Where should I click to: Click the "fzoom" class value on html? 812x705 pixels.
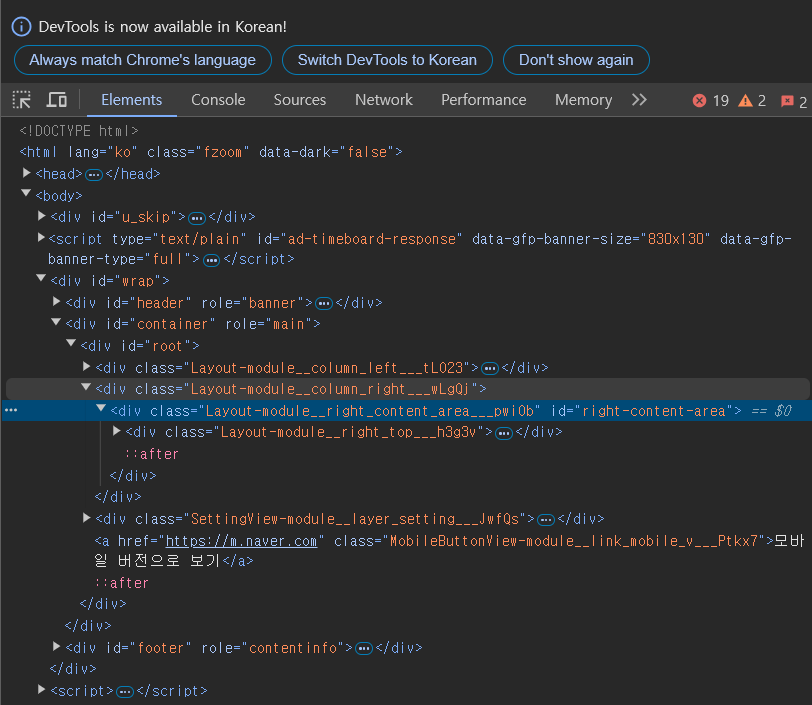click(x=223, y=152)
